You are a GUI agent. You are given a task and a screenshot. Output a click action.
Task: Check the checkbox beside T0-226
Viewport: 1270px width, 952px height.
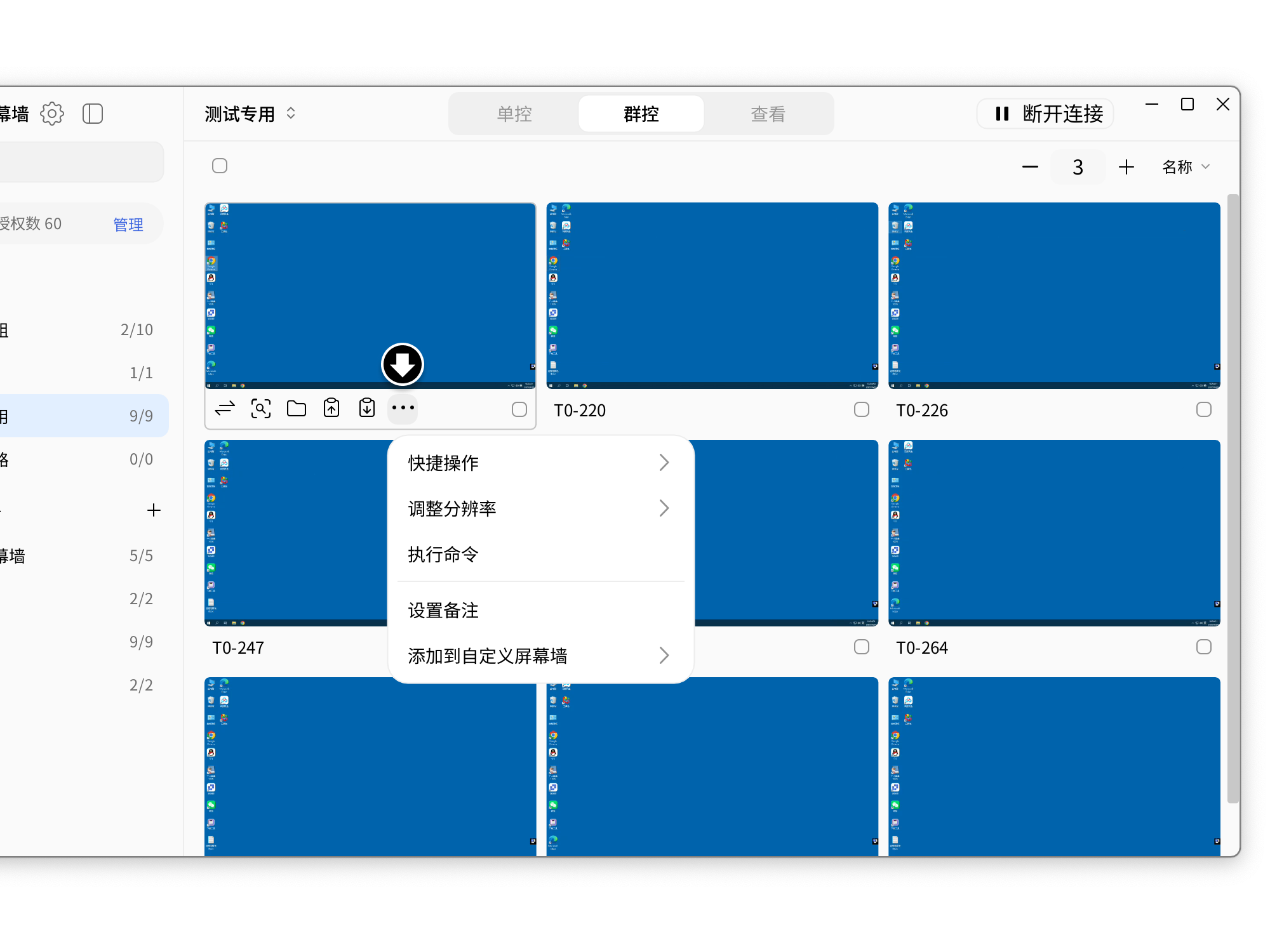pos(1203,409)
